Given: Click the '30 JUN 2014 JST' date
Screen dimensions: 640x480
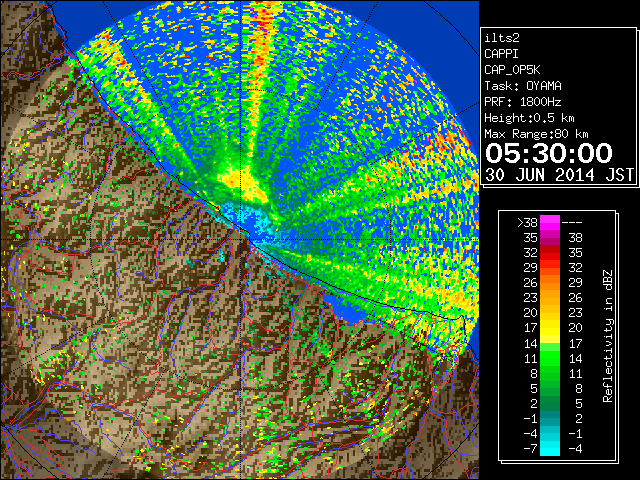Looking at the screenshot, I should [x=559, y=175].
